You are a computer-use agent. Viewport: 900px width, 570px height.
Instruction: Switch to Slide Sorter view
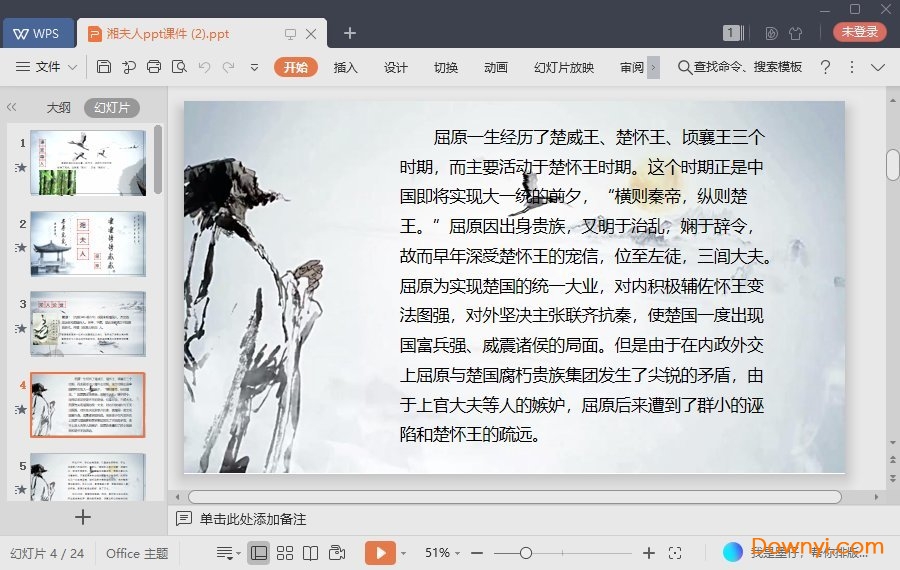285,553
